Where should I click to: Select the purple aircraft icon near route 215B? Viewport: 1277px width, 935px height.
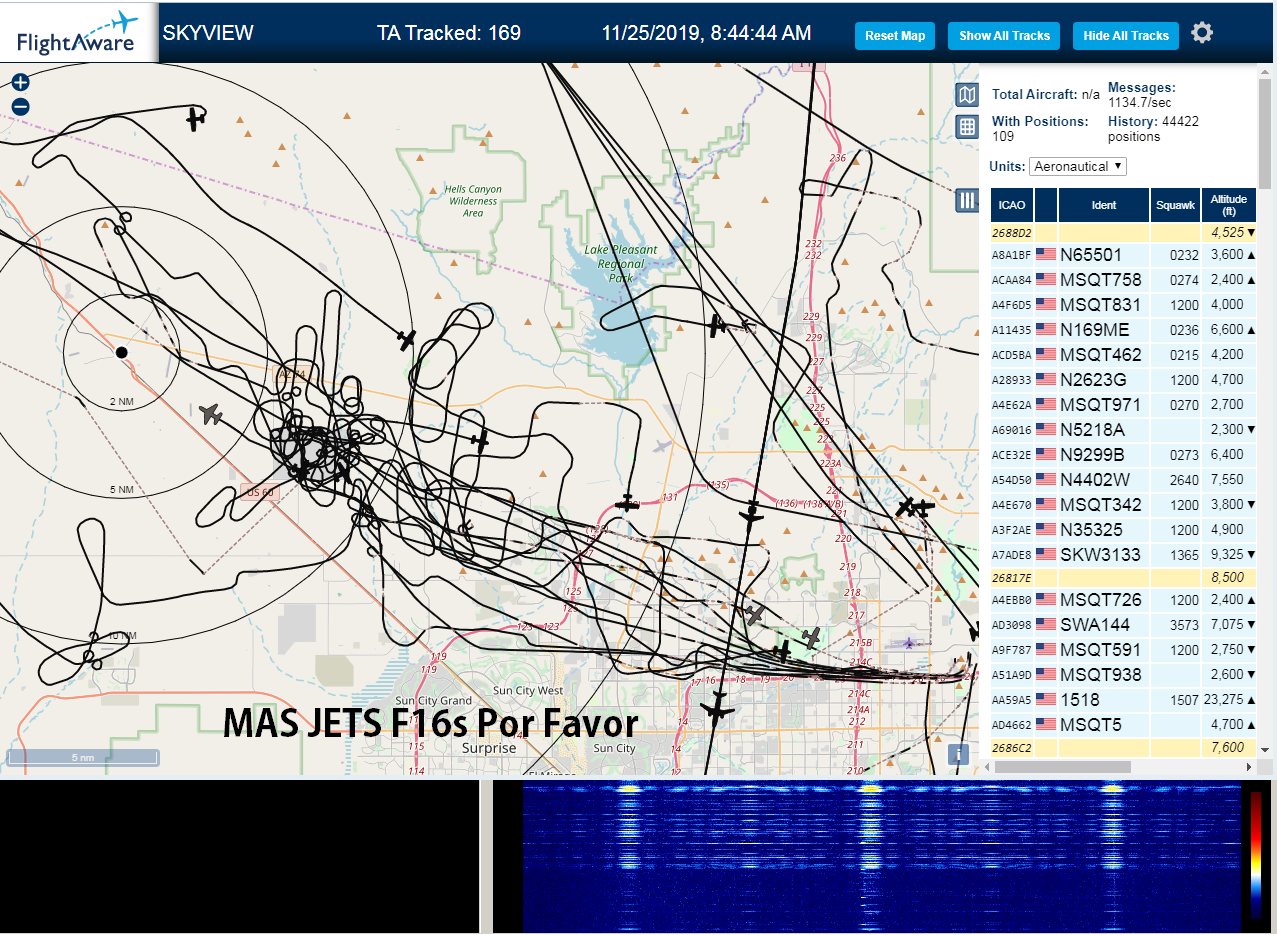[908, 642]
